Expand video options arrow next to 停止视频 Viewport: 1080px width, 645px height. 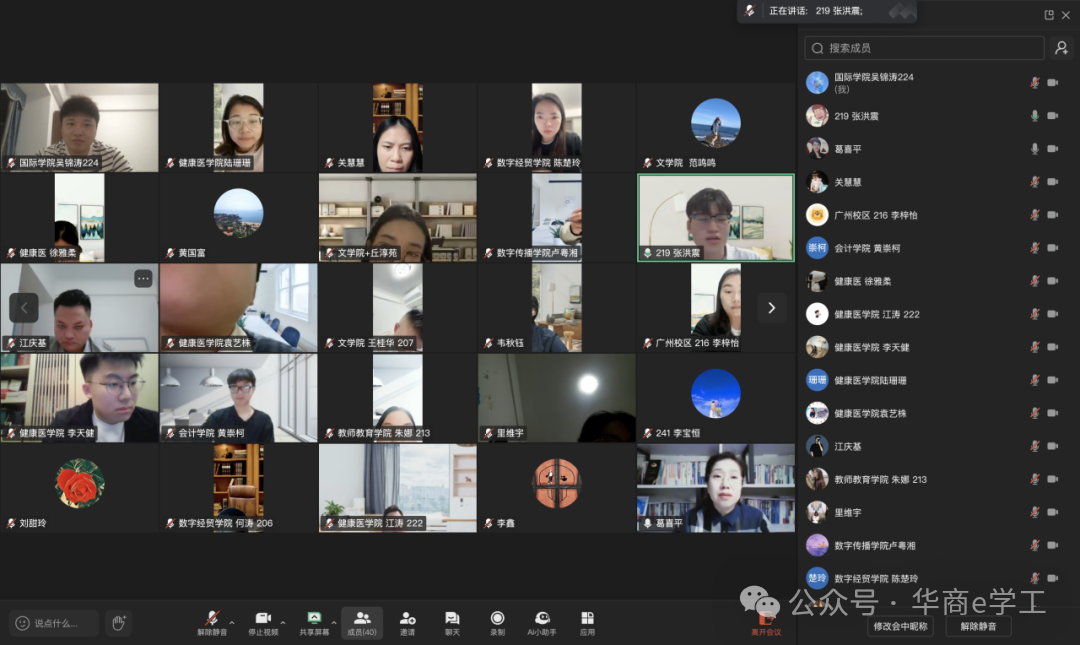(282, 620)
